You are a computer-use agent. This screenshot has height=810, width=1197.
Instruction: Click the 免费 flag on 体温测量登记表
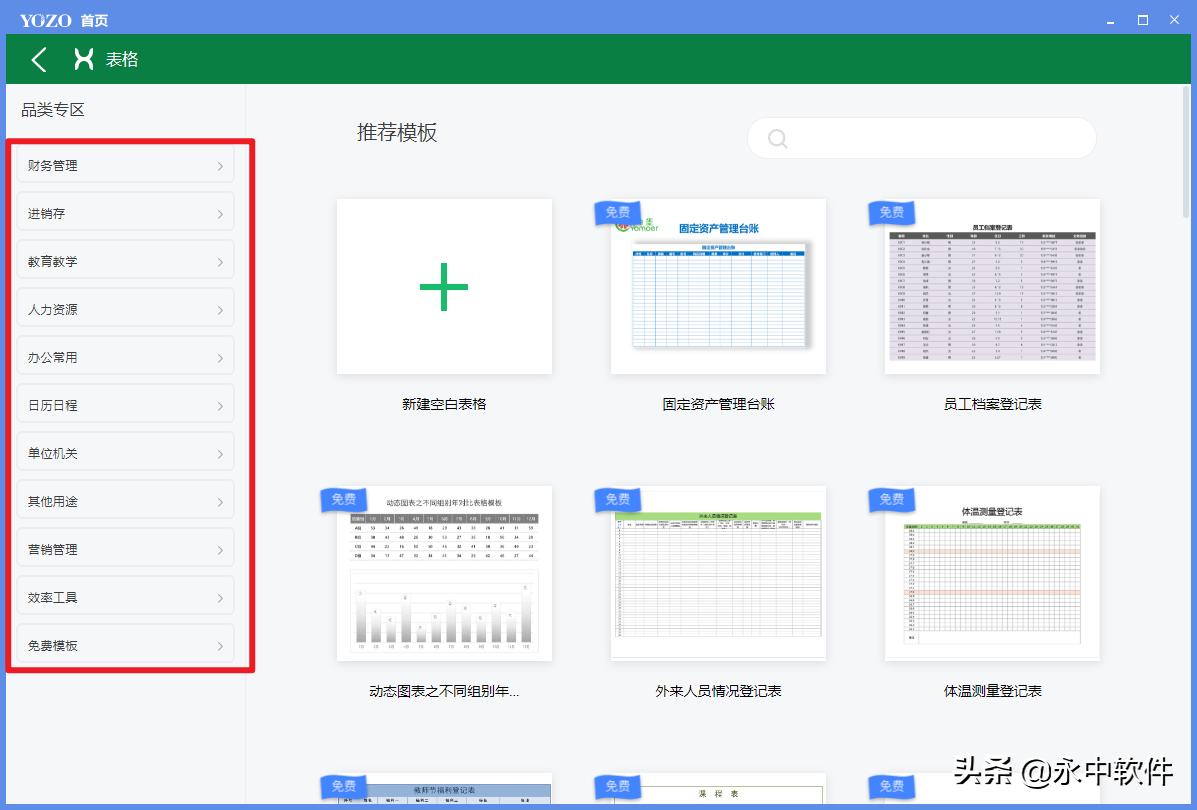pos(891,499)
